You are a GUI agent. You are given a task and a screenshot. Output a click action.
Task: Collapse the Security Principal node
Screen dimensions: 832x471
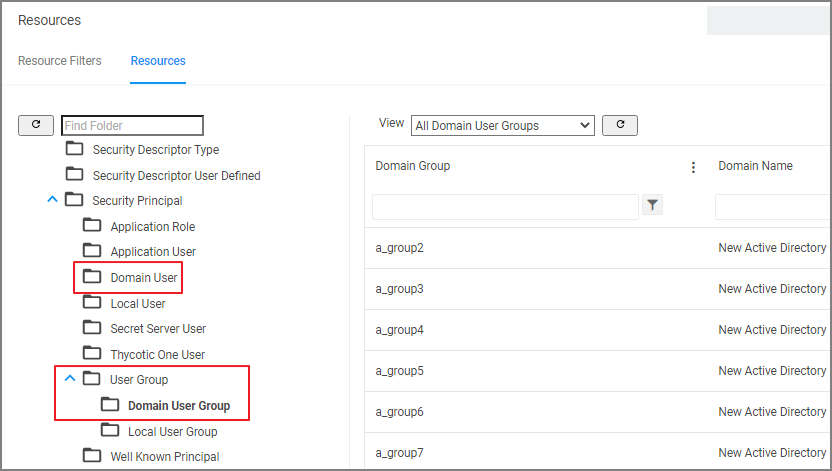pos(52,200)
